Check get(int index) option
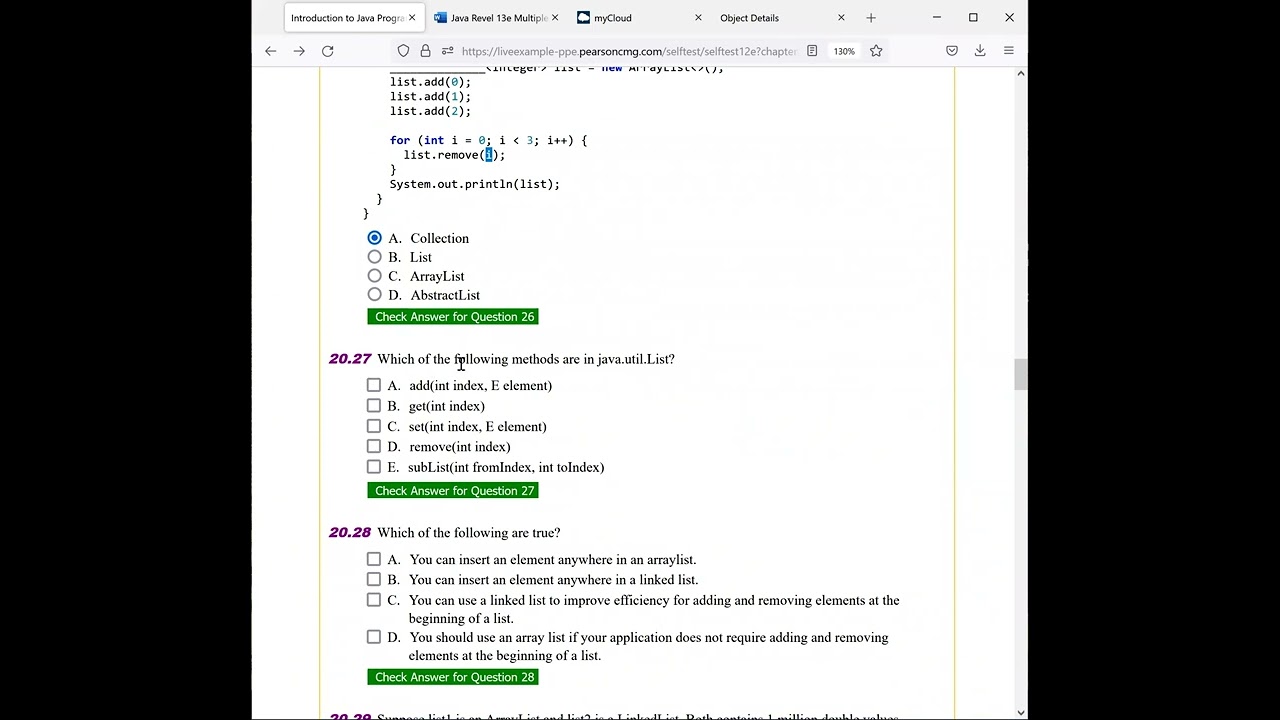The image size is (1280, 720). point(373,405)
